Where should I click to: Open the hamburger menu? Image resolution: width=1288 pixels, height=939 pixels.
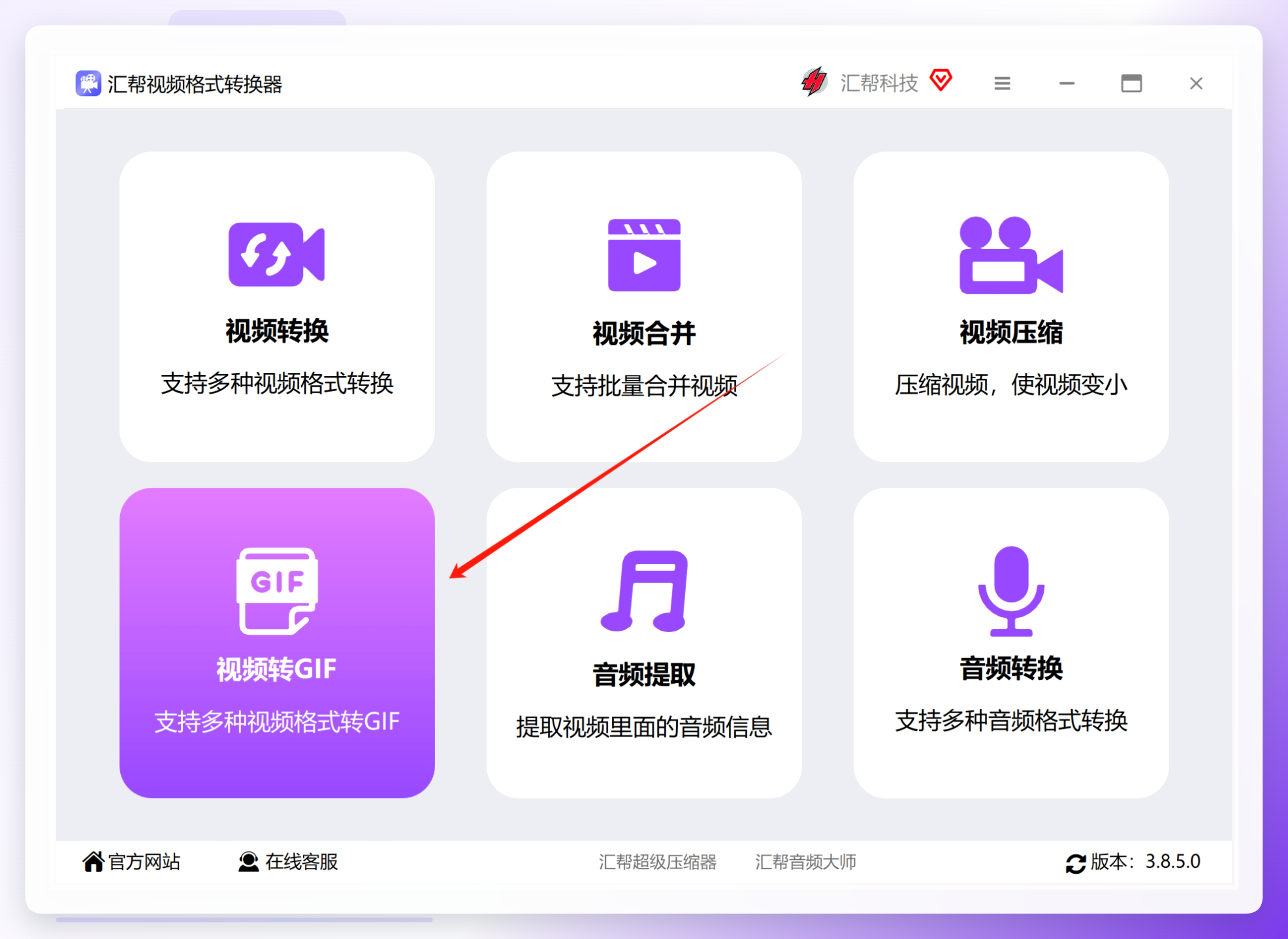[1002, 84]
